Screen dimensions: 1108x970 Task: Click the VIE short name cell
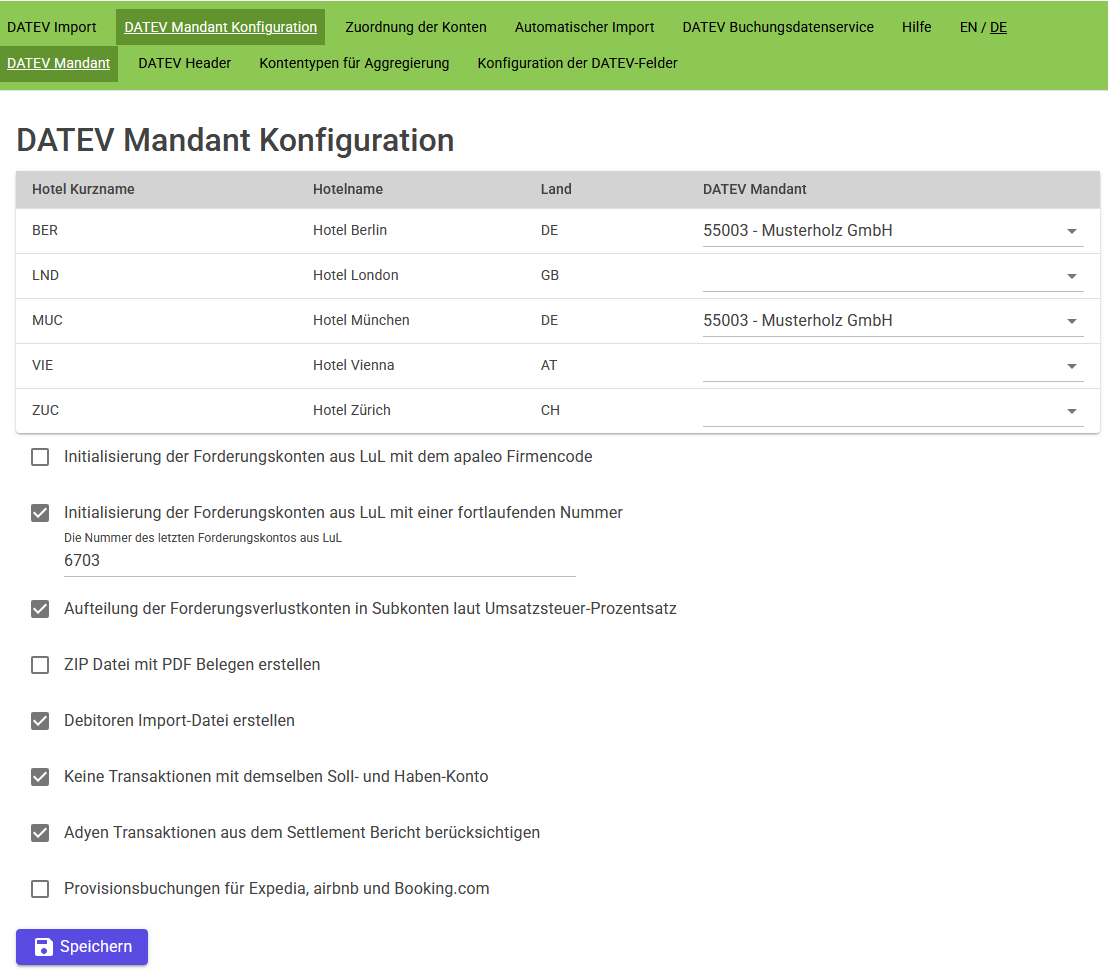point(42,365)
